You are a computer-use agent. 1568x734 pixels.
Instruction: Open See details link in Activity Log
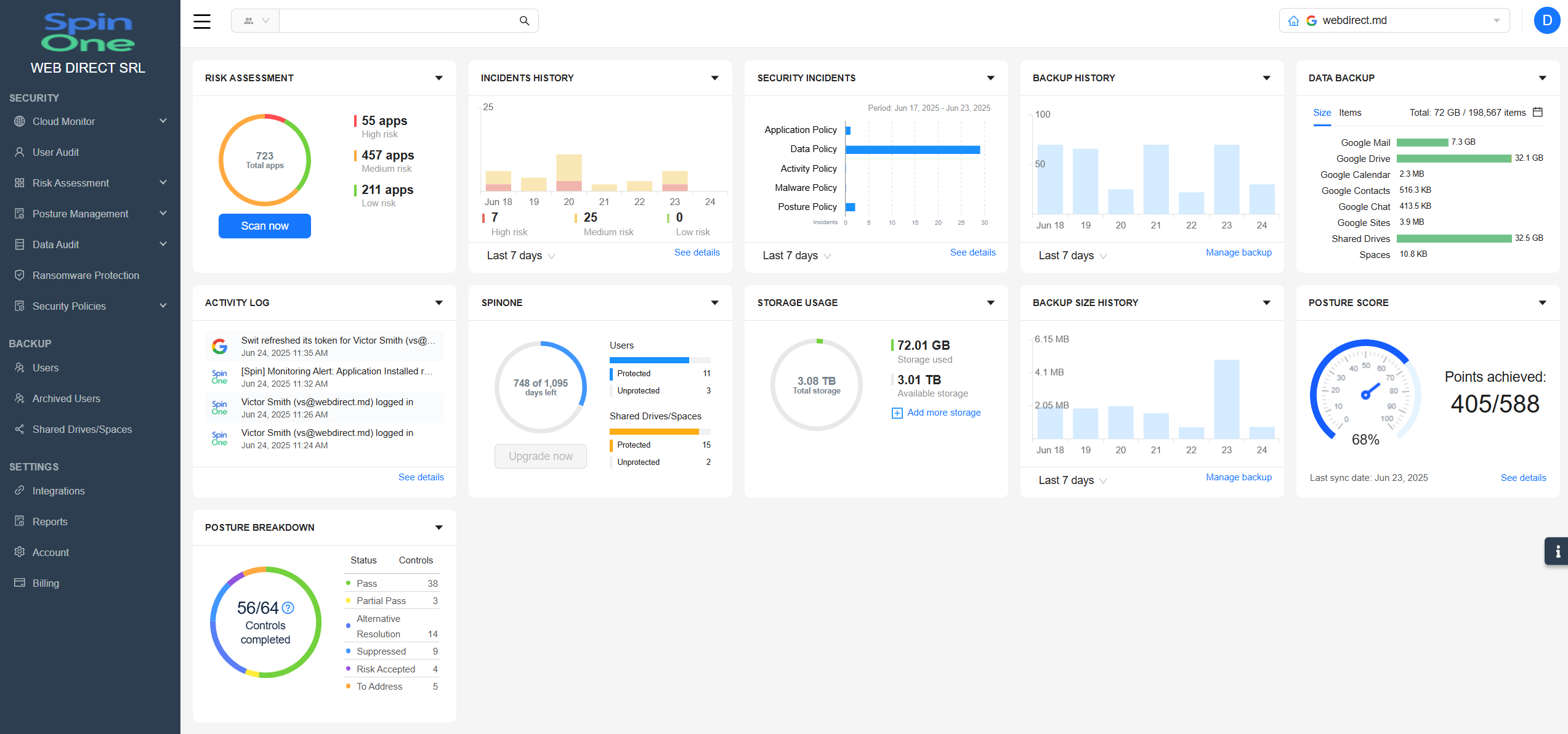pos(421,477)
